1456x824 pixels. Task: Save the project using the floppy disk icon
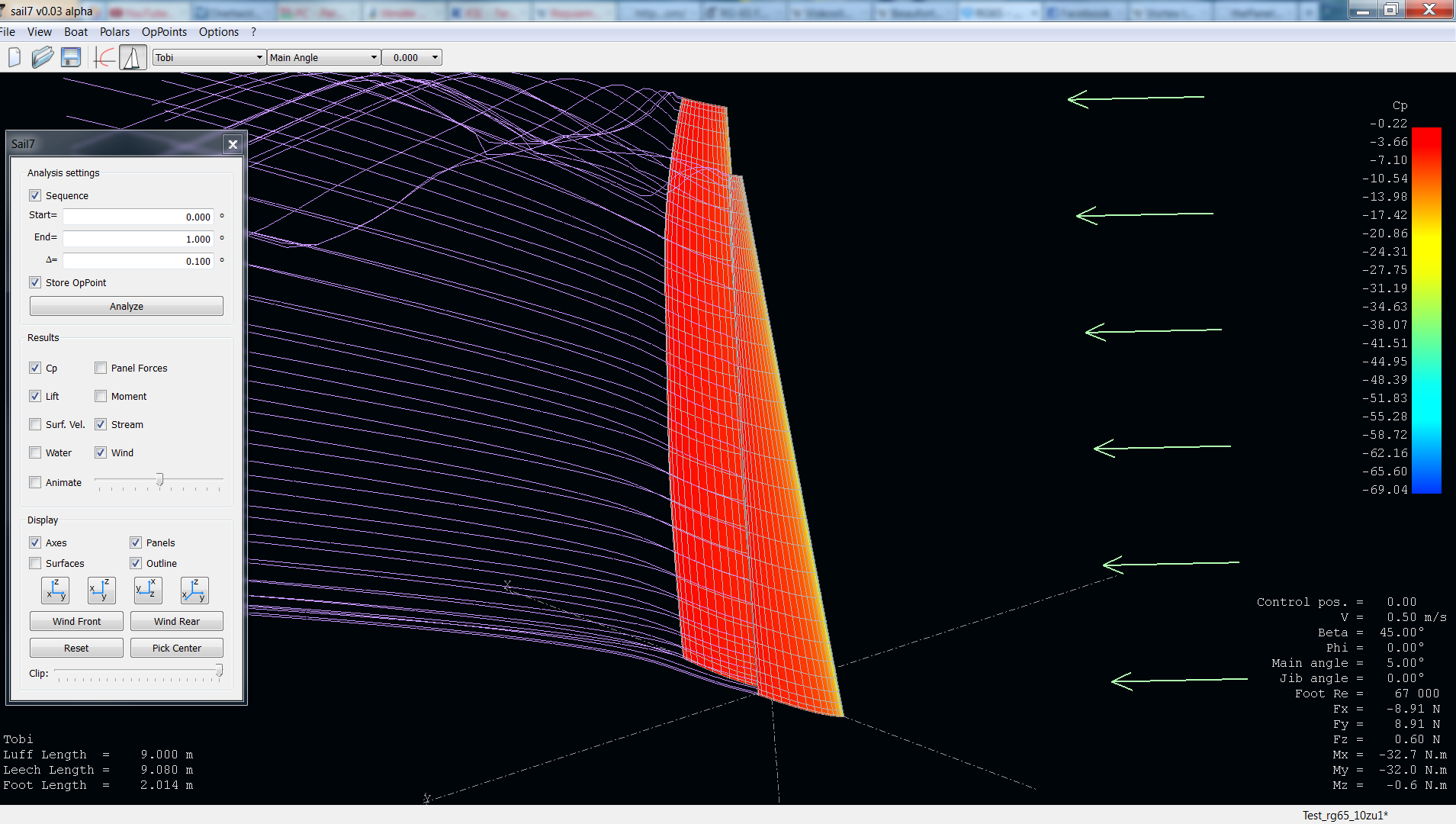[71, 58]
